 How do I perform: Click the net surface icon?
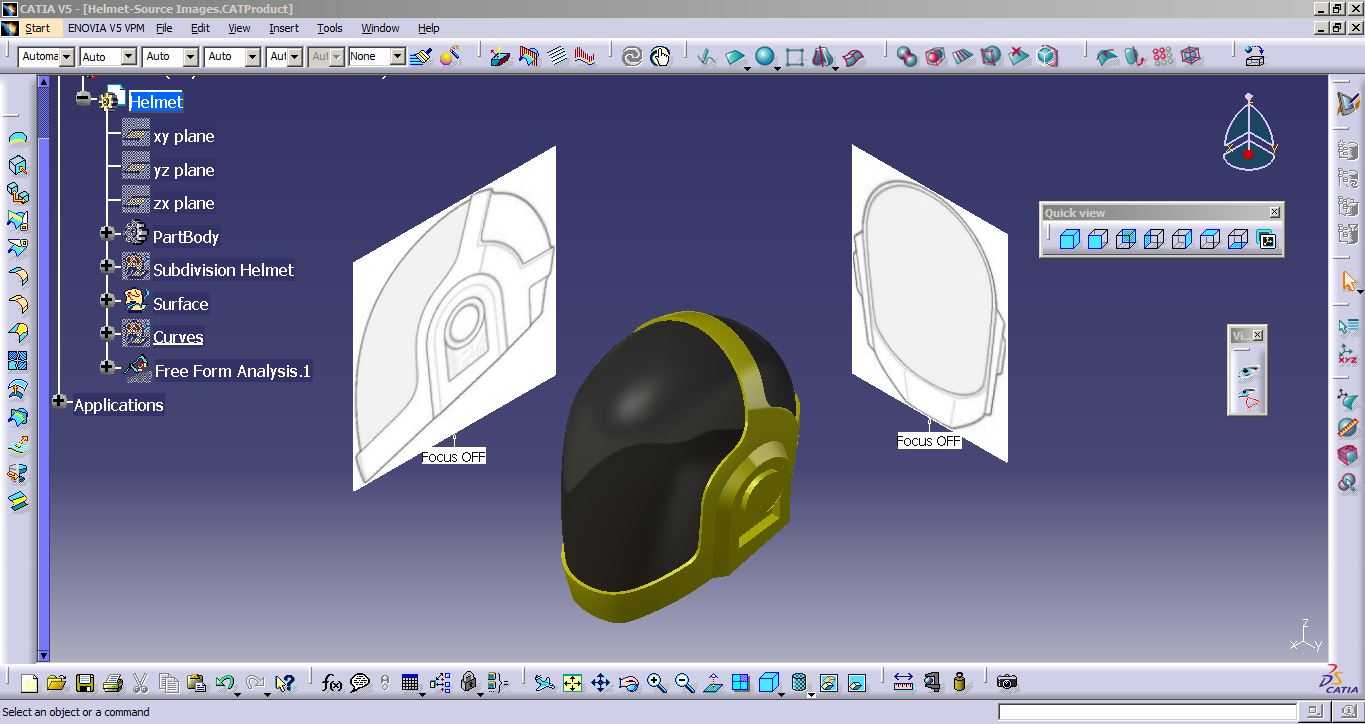pos(853,57)
